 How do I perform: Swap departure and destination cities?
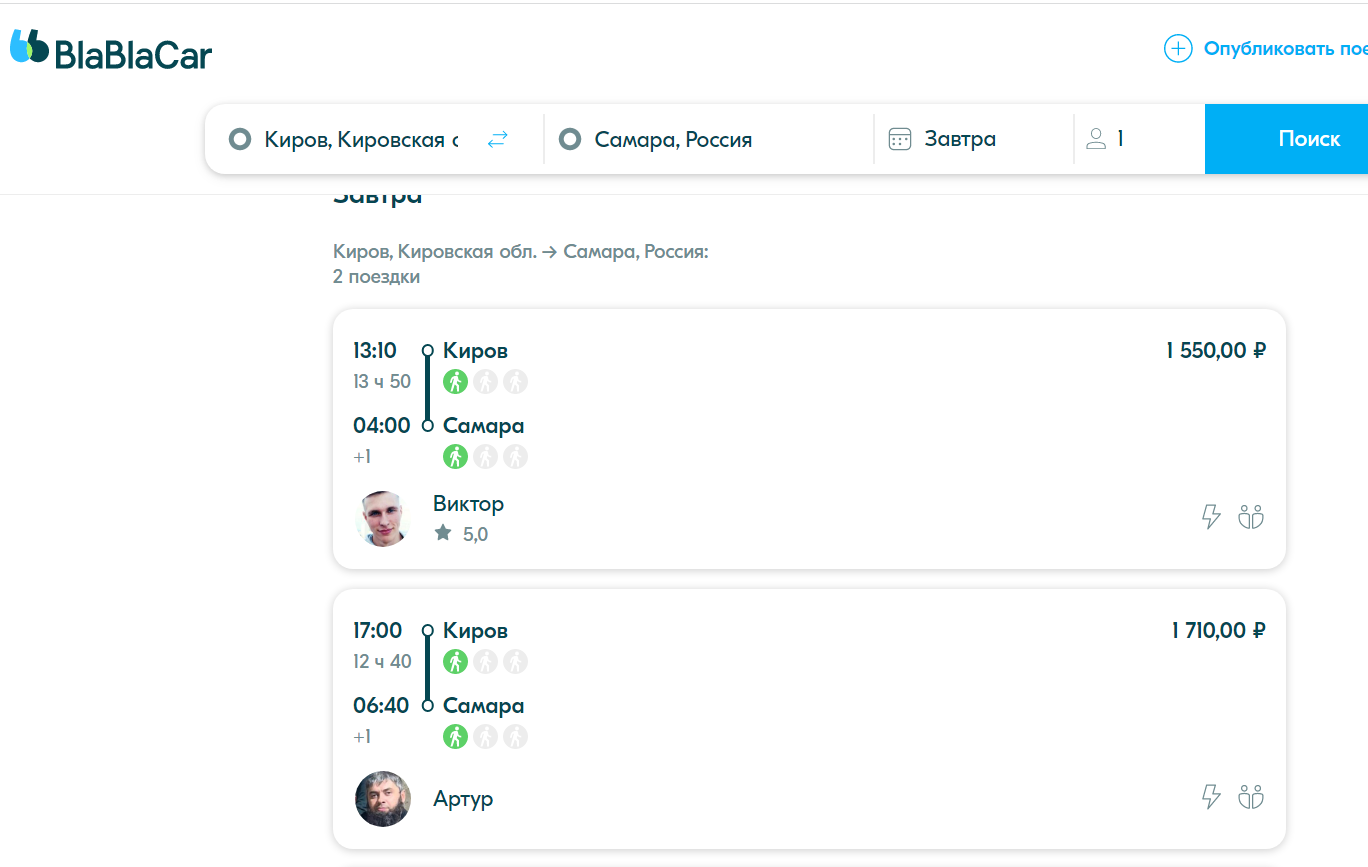(x=497, y=140)
